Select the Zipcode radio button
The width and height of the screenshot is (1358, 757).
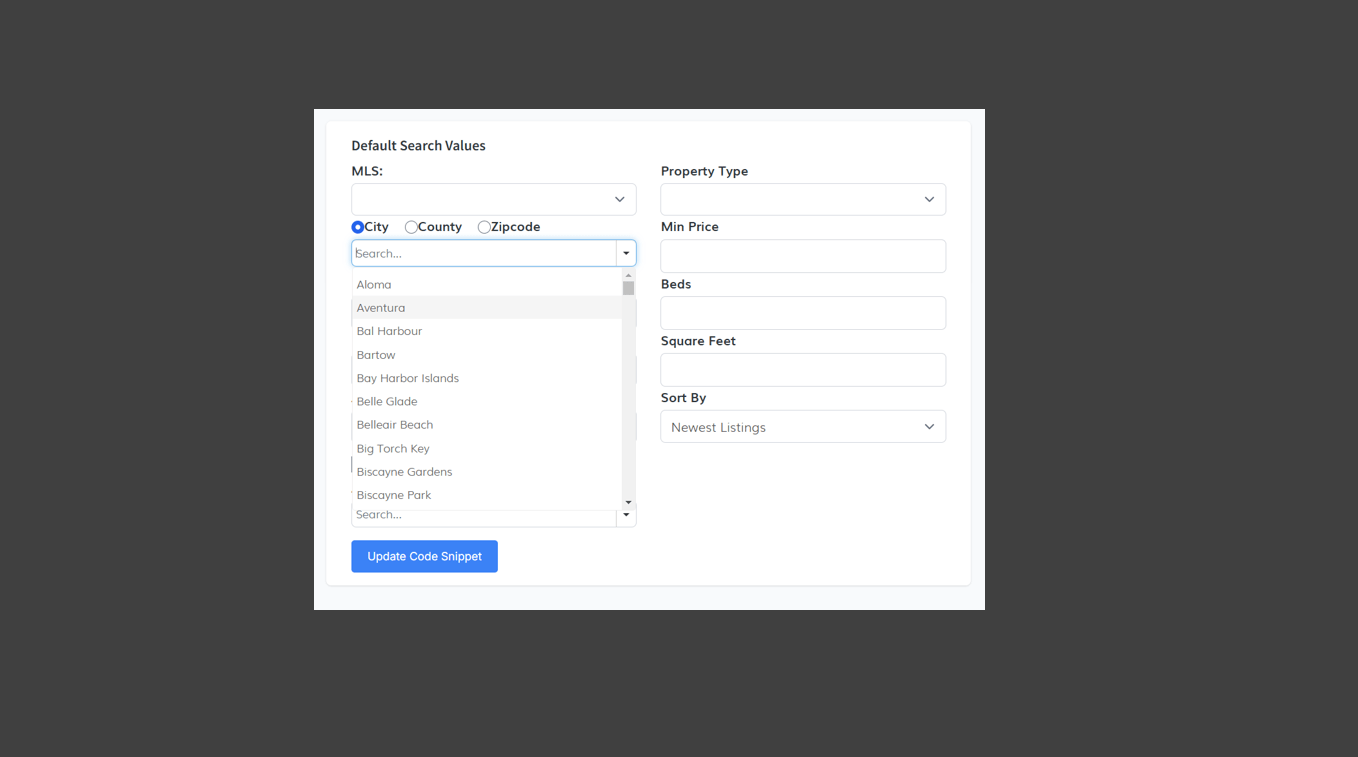(484, 227)
